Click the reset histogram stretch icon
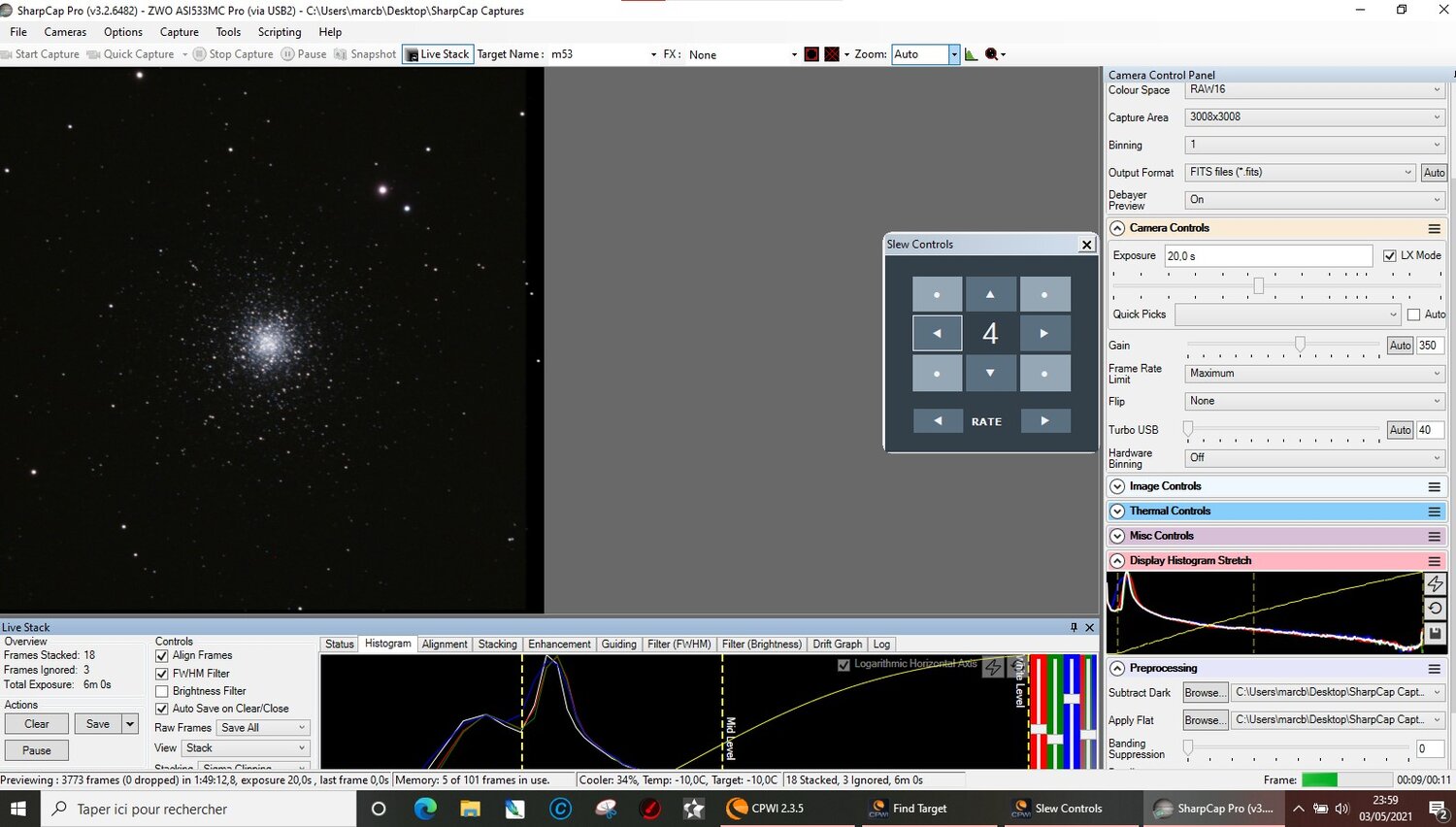This screenshot has width=1456, height=827. 1435,609
